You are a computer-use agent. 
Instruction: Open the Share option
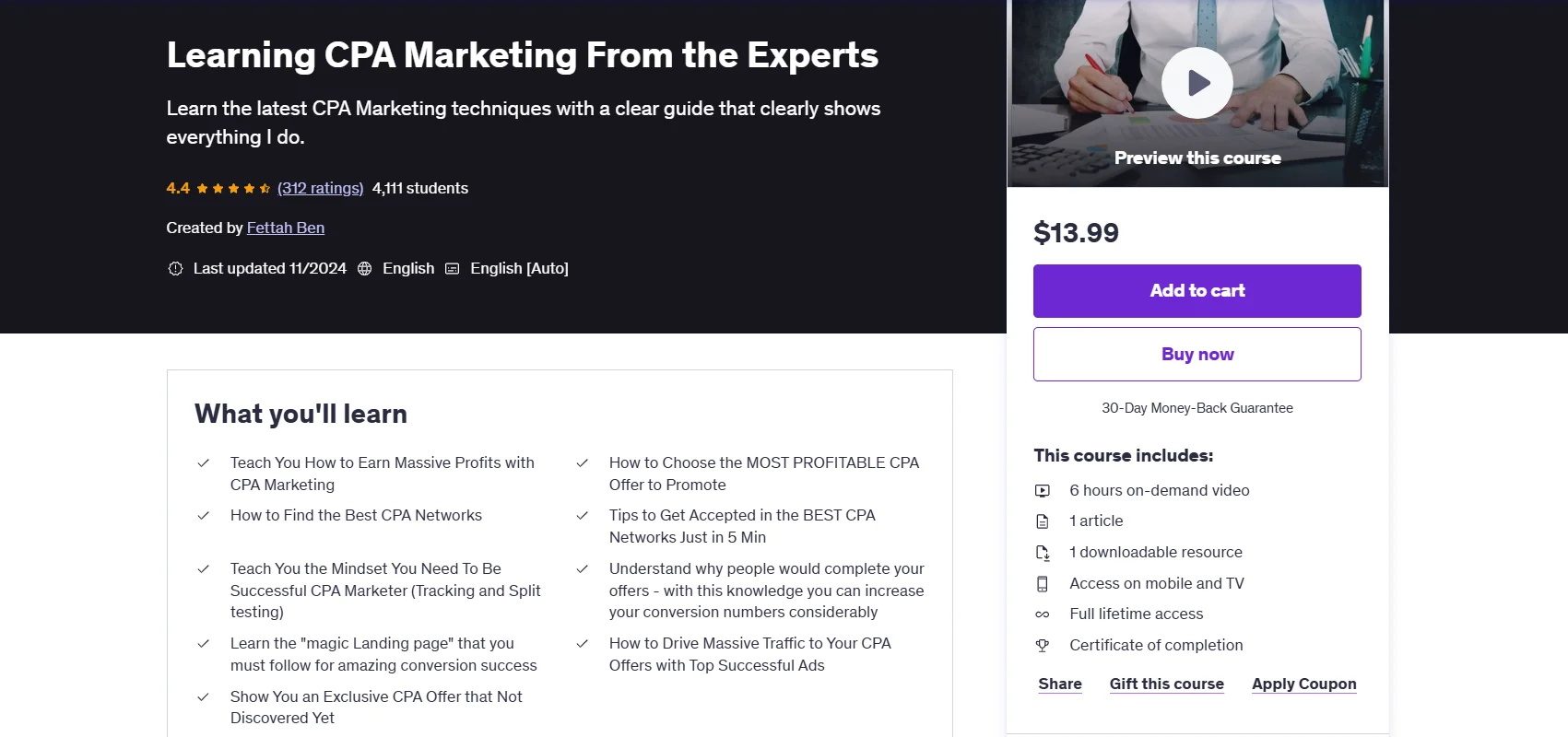pyautogui.click(x=1059, y=684)
